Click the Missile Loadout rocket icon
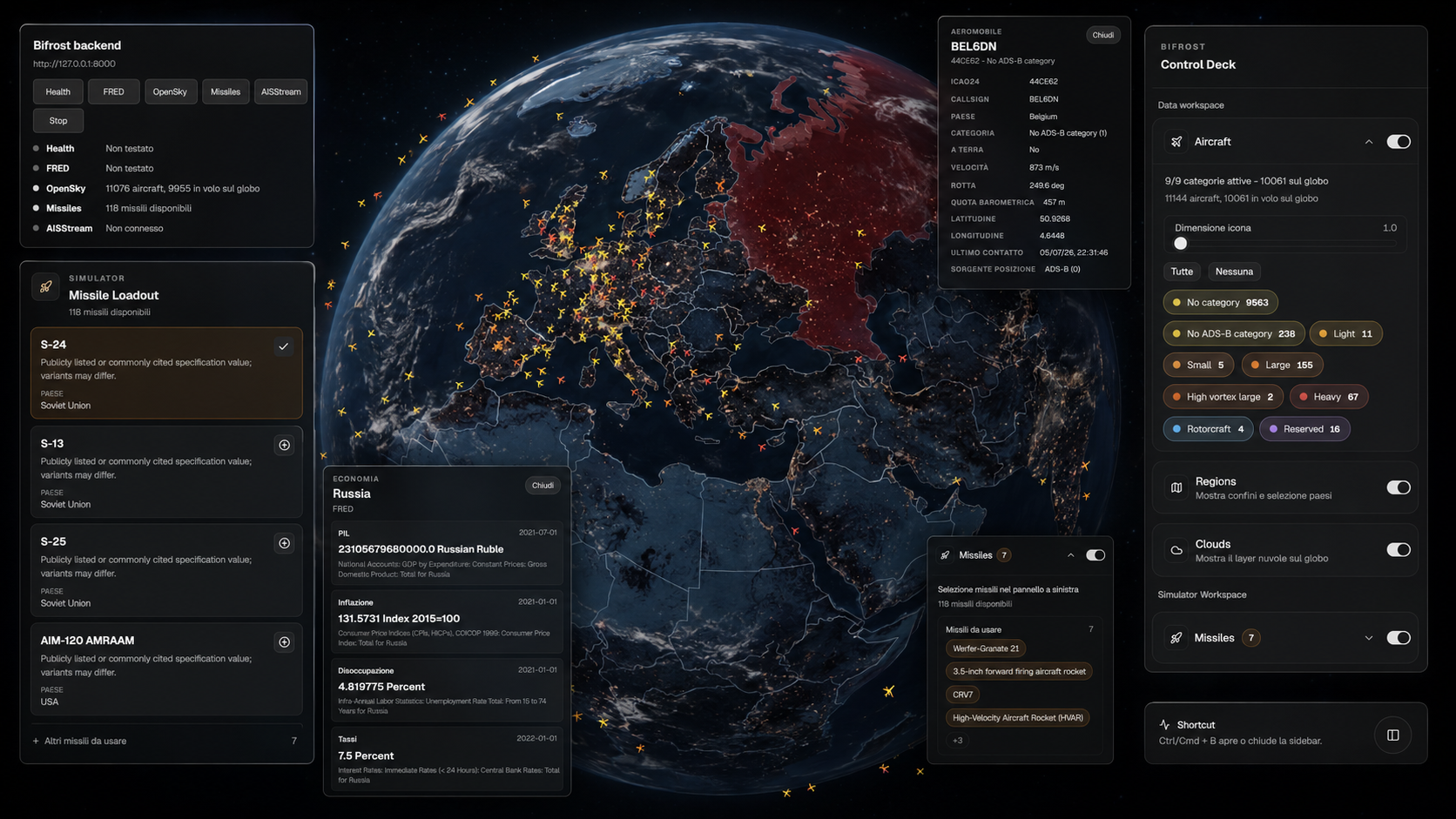1456x819 pixels. pyautogui.click(x=46, y=286)
